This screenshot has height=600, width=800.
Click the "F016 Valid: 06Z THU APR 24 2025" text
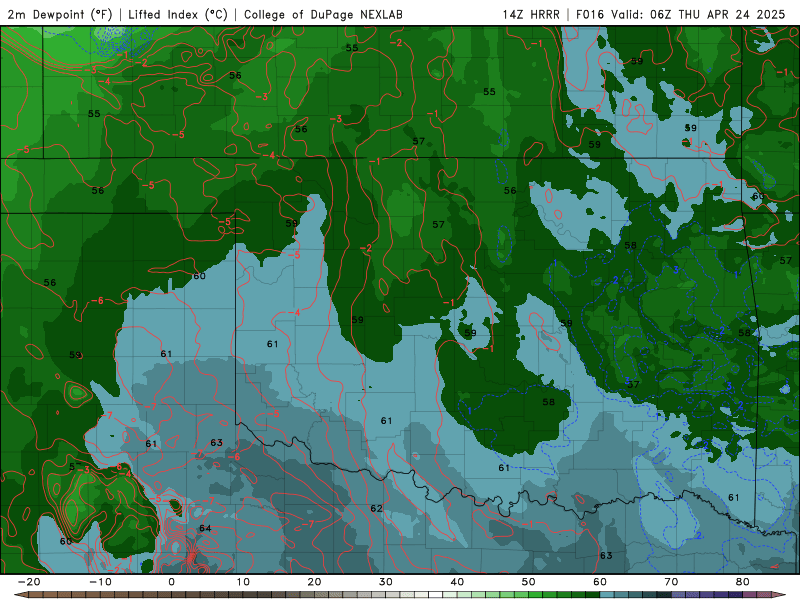click(x=681, y=15)
